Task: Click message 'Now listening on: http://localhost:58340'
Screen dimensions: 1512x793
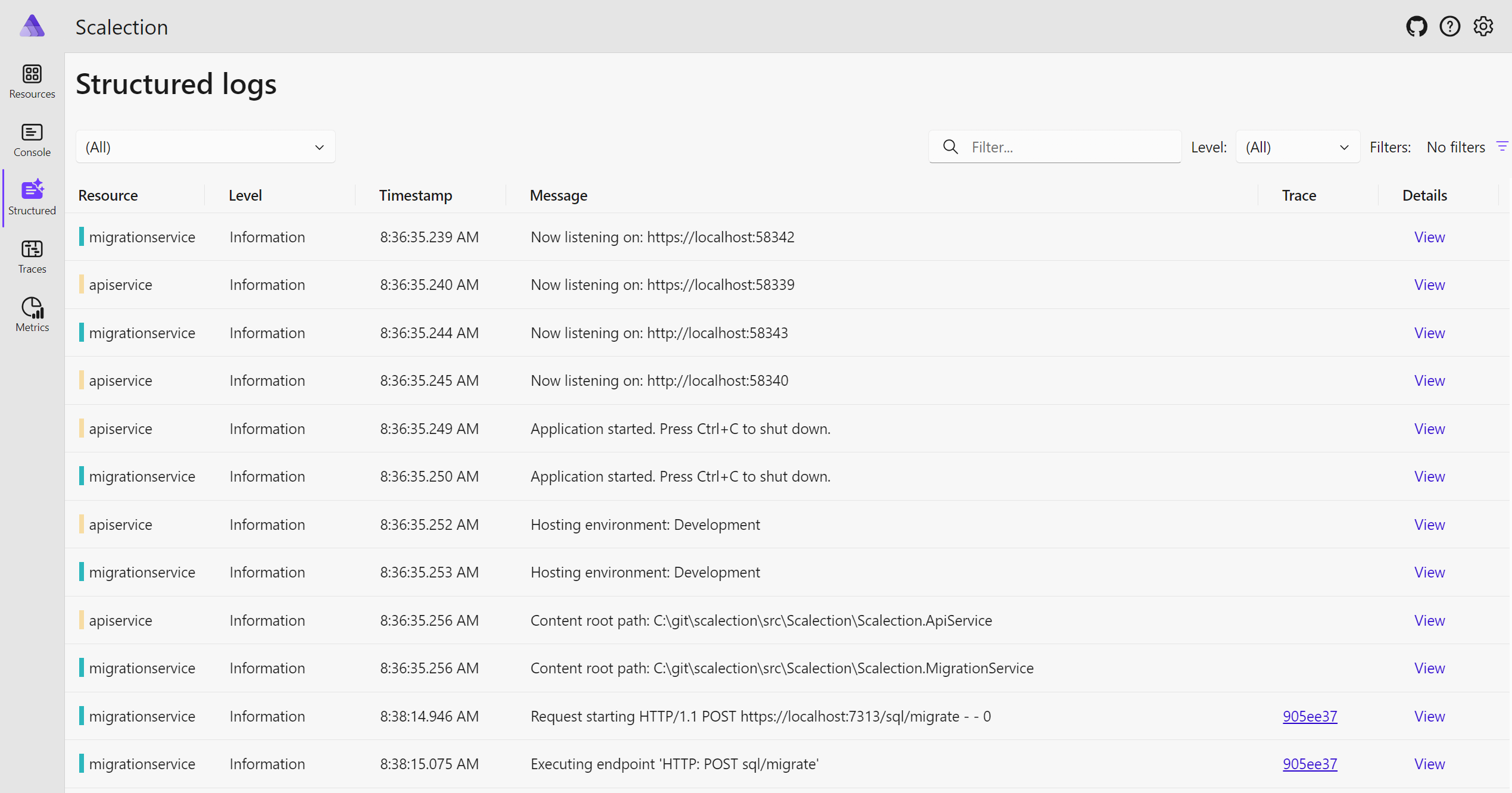Action: (x=659, y=380)
